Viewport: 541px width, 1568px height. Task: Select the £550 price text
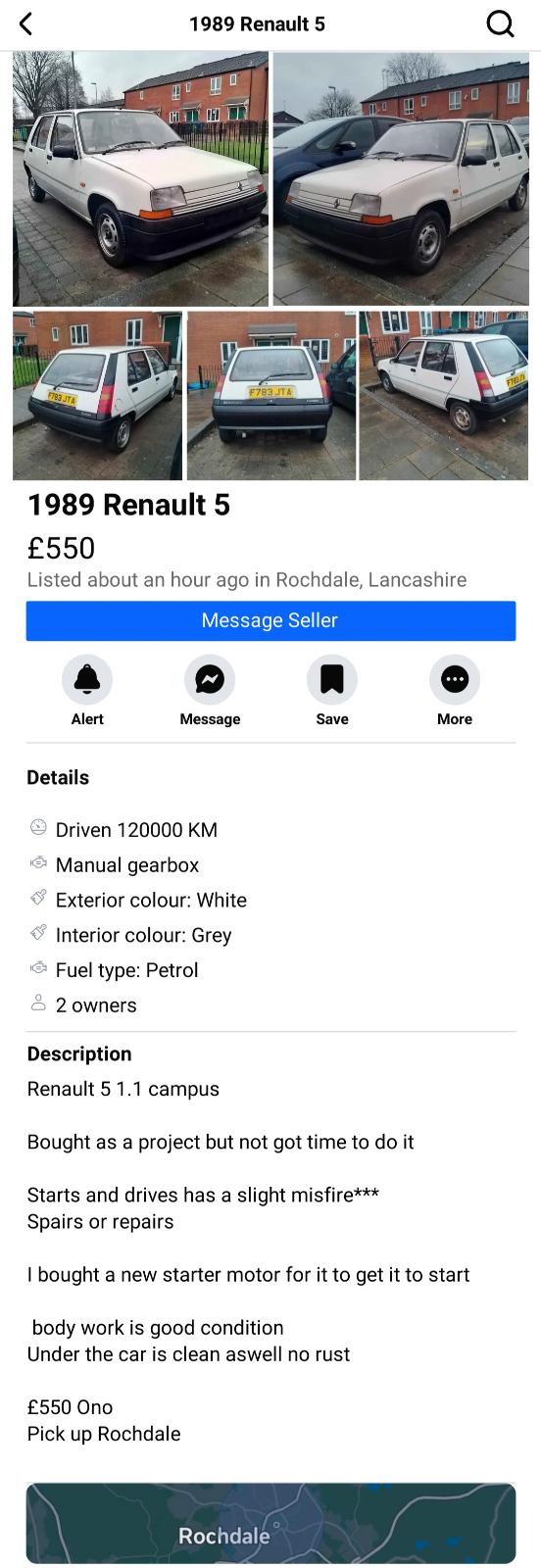point(61,548)
